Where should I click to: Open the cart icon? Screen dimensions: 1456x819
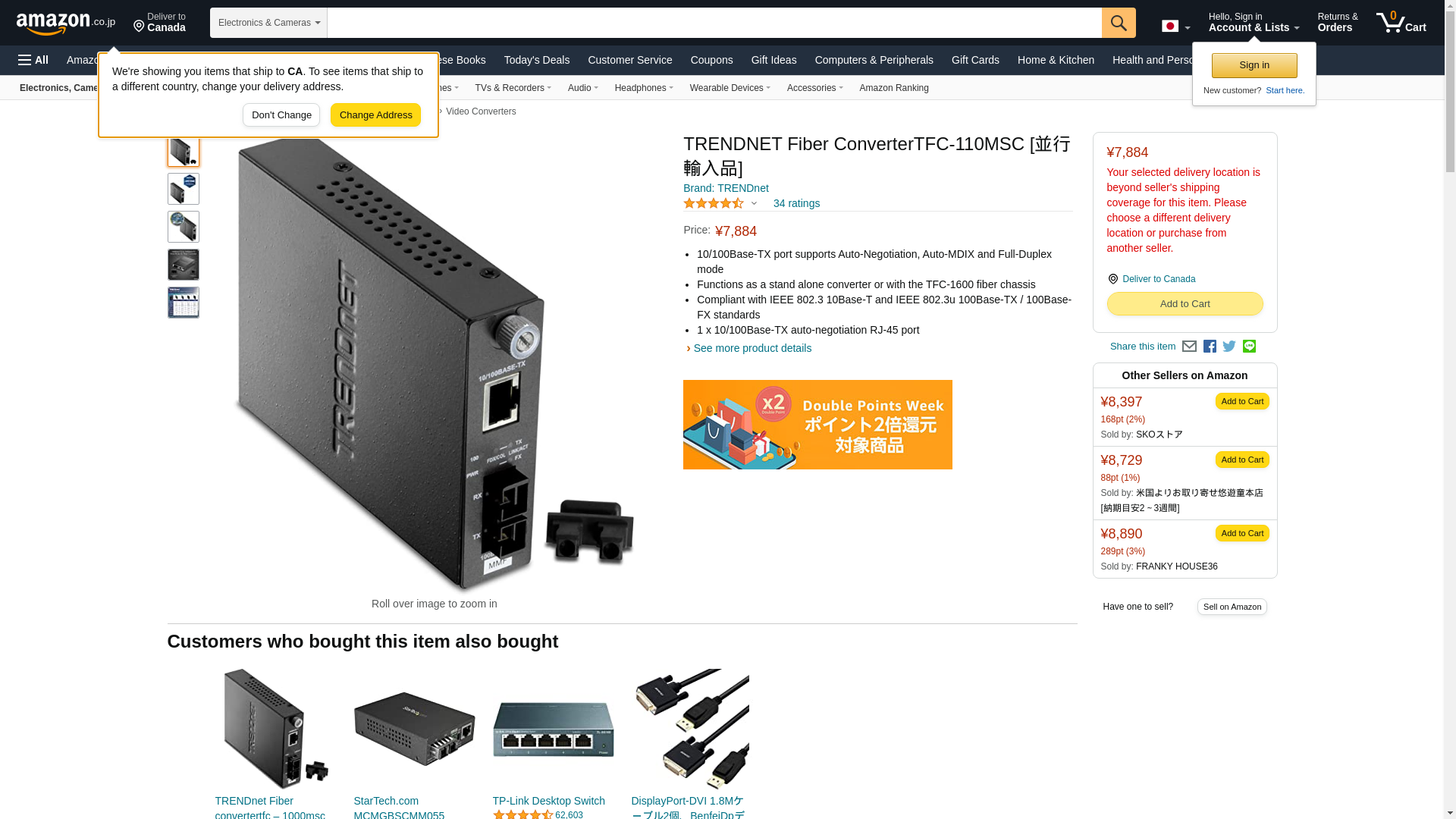[1401, 23]
